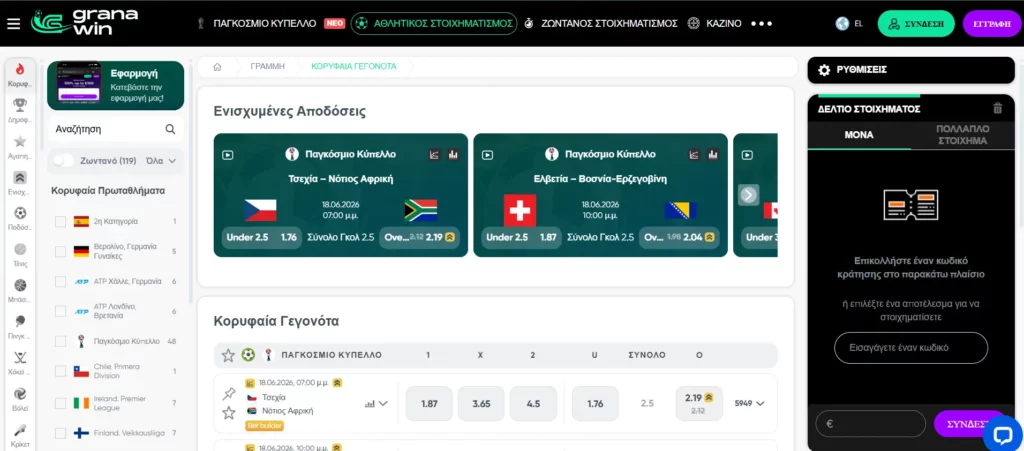Check the Βερολίνο, Γερμανία Γυναίκες checkbox
The width and height of the screenshot is (1024, 451).
60,251
